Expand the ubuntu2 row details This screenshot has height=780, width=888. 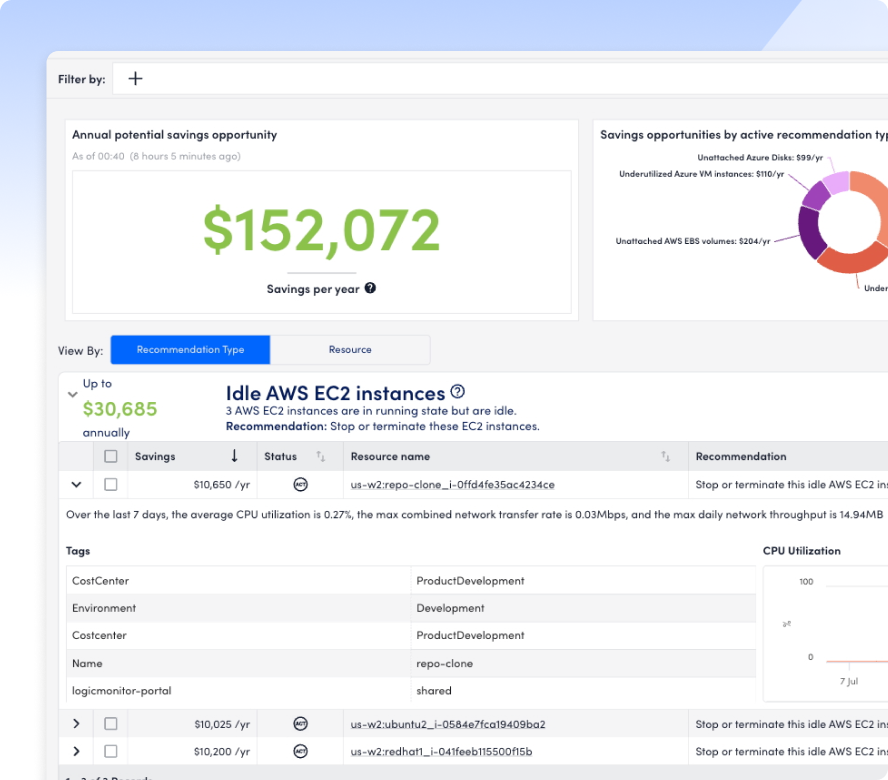[76, 723]
